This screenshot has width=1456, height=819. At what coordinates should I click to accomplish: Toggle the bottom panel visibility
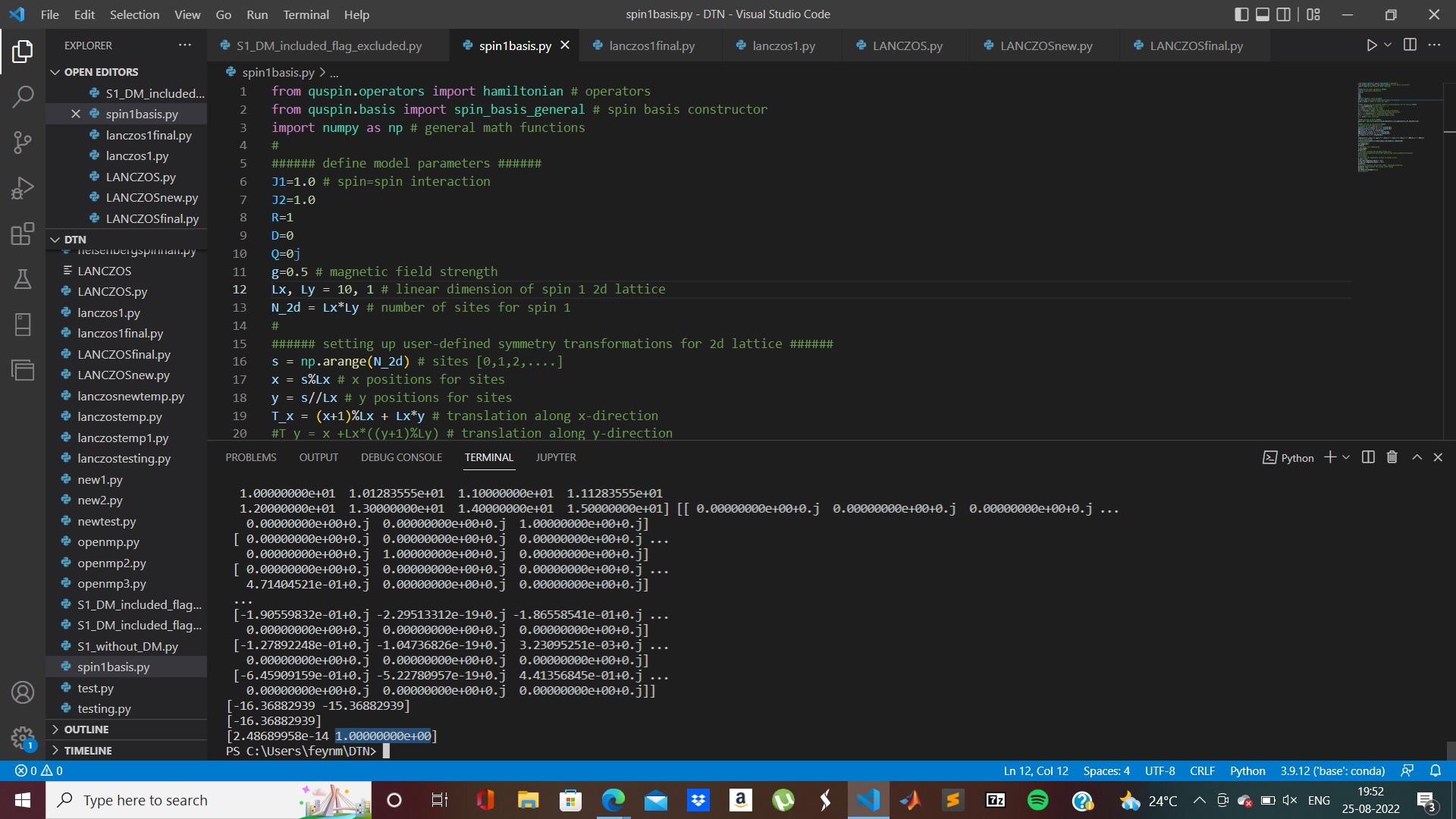(1262, 14)
